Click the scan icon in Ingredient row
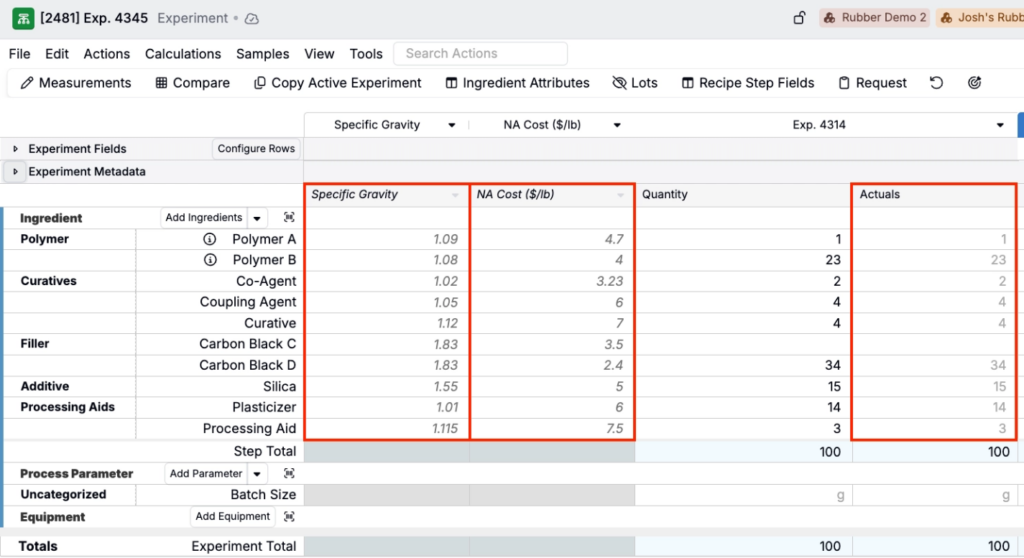This screenshot has width=1024, height=558. pos(289,218)
